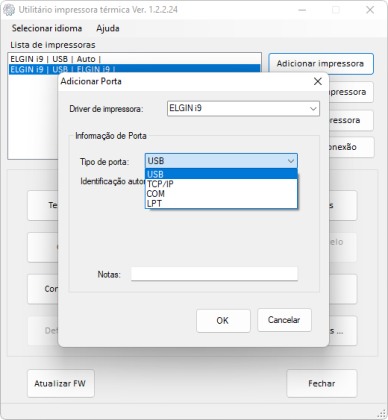Open the Selecionar idioma menu
The image size is (388, 420).
tap(47, 28)
